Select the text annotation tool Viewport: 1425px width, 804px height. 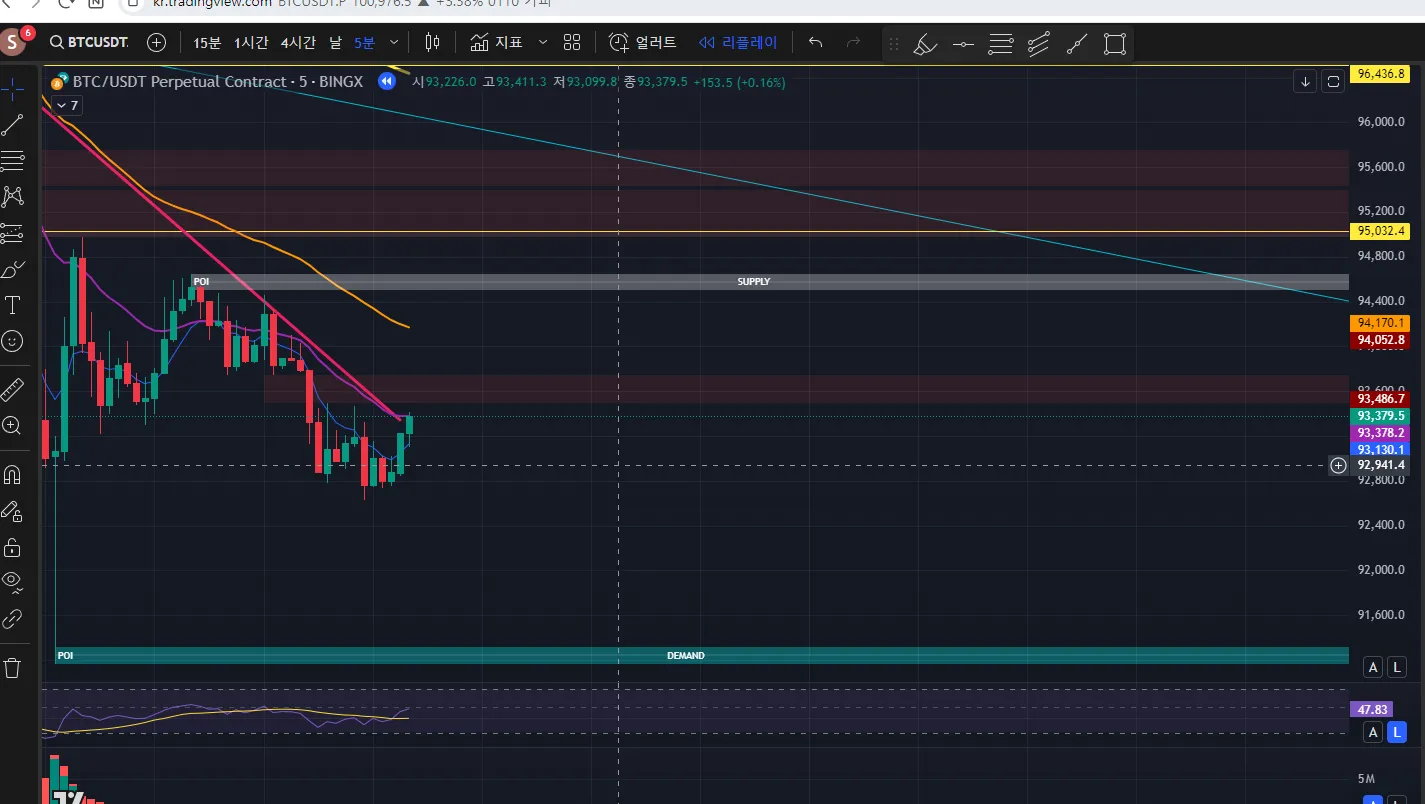coord(13,305)
